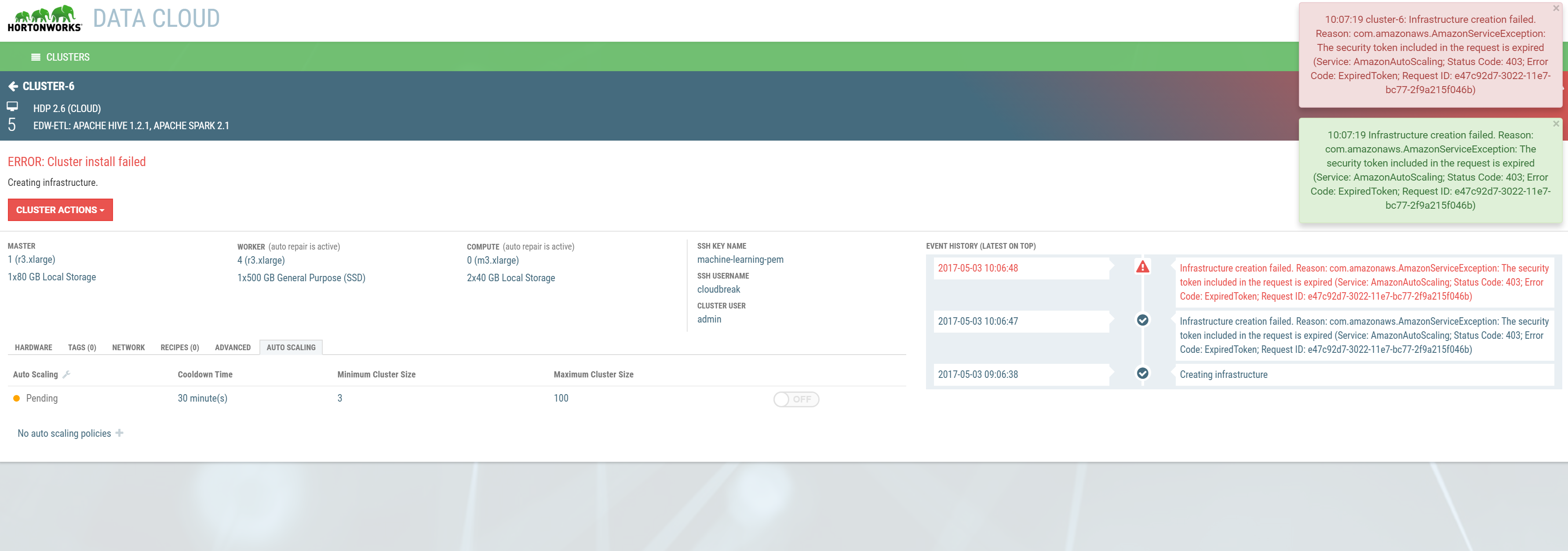Viewport: 1568px width, 551px height.
Task: Enable the auto scaling OFF switch
Action: click(796, 399)
